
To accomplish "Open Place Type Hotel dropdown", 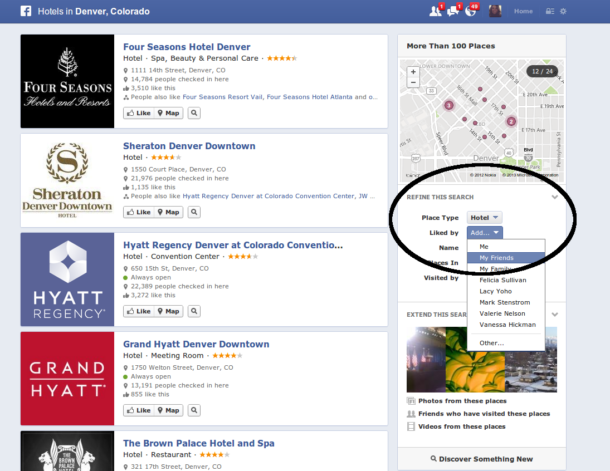I will click(486, 217).
